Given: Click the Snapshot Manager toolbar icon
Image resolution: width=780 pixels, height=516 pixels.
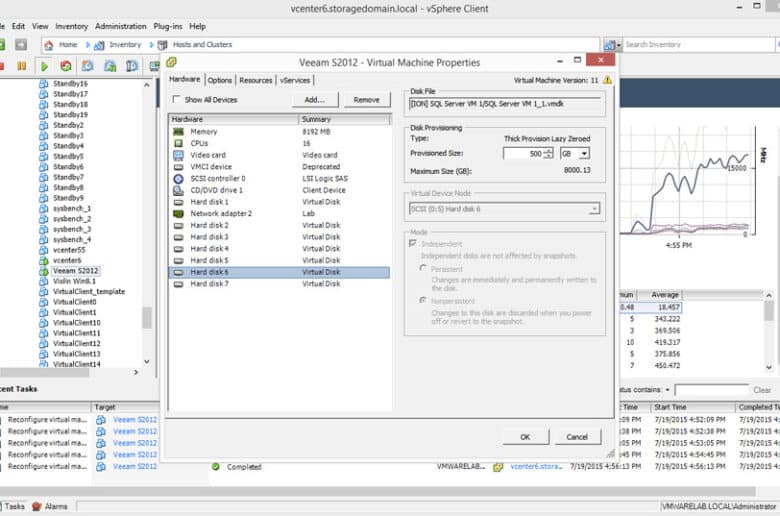Looking at the screenshot, I should [132, 66].
